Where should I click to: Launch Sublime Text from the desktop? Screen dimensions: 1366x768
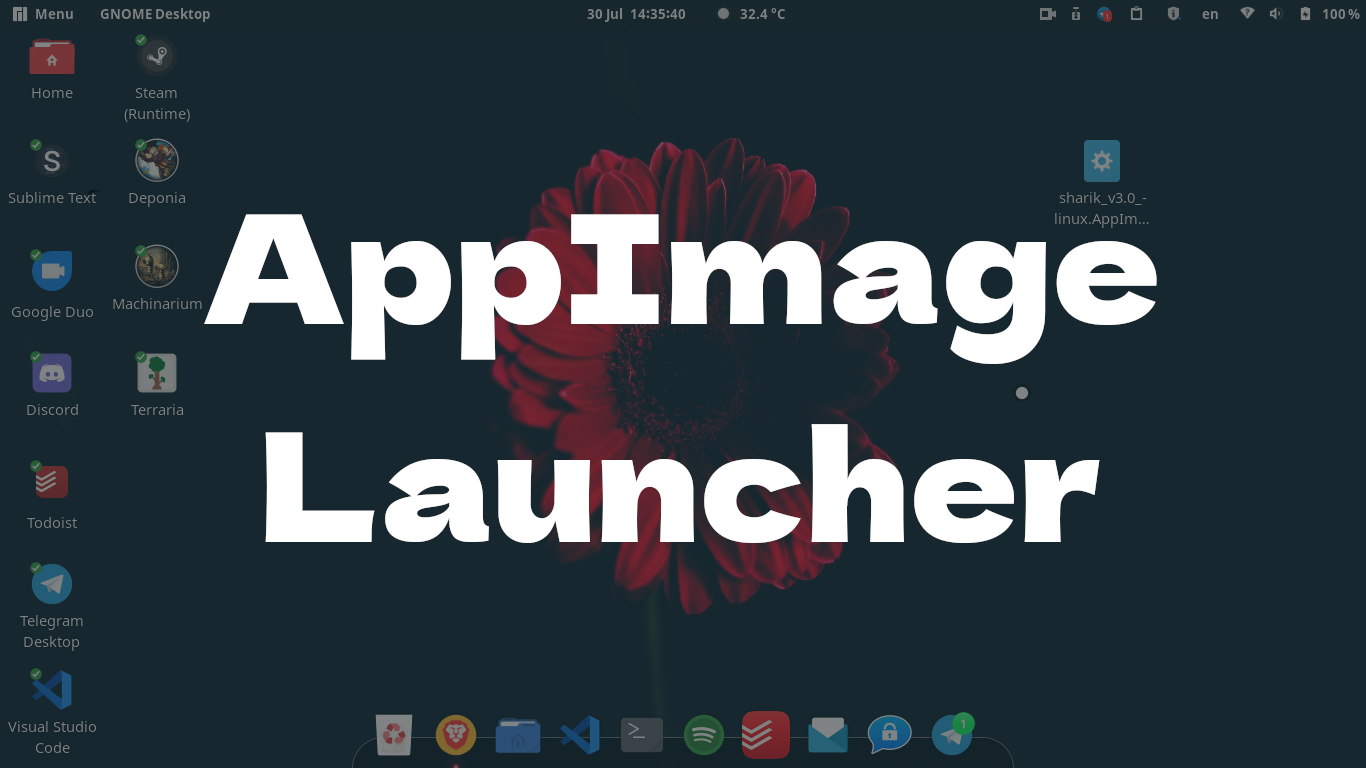(52, 161)
